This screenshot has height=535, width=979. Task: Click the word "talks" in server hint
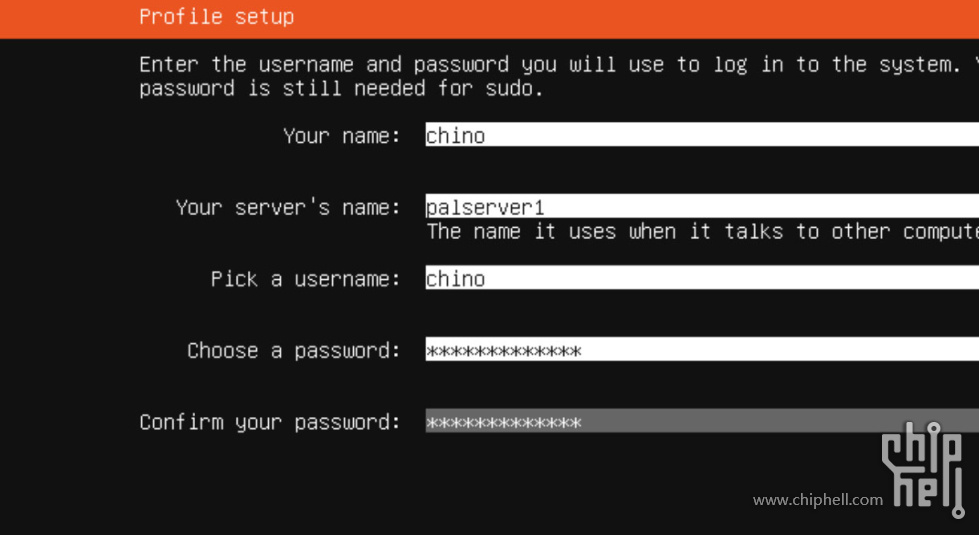pos(753,232)
